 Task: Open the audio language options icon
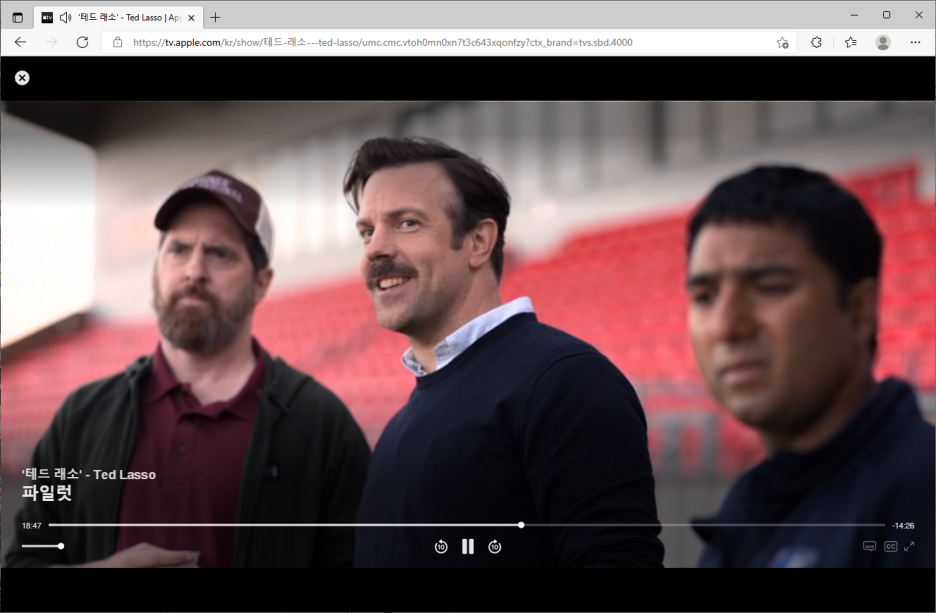[870, 547]
